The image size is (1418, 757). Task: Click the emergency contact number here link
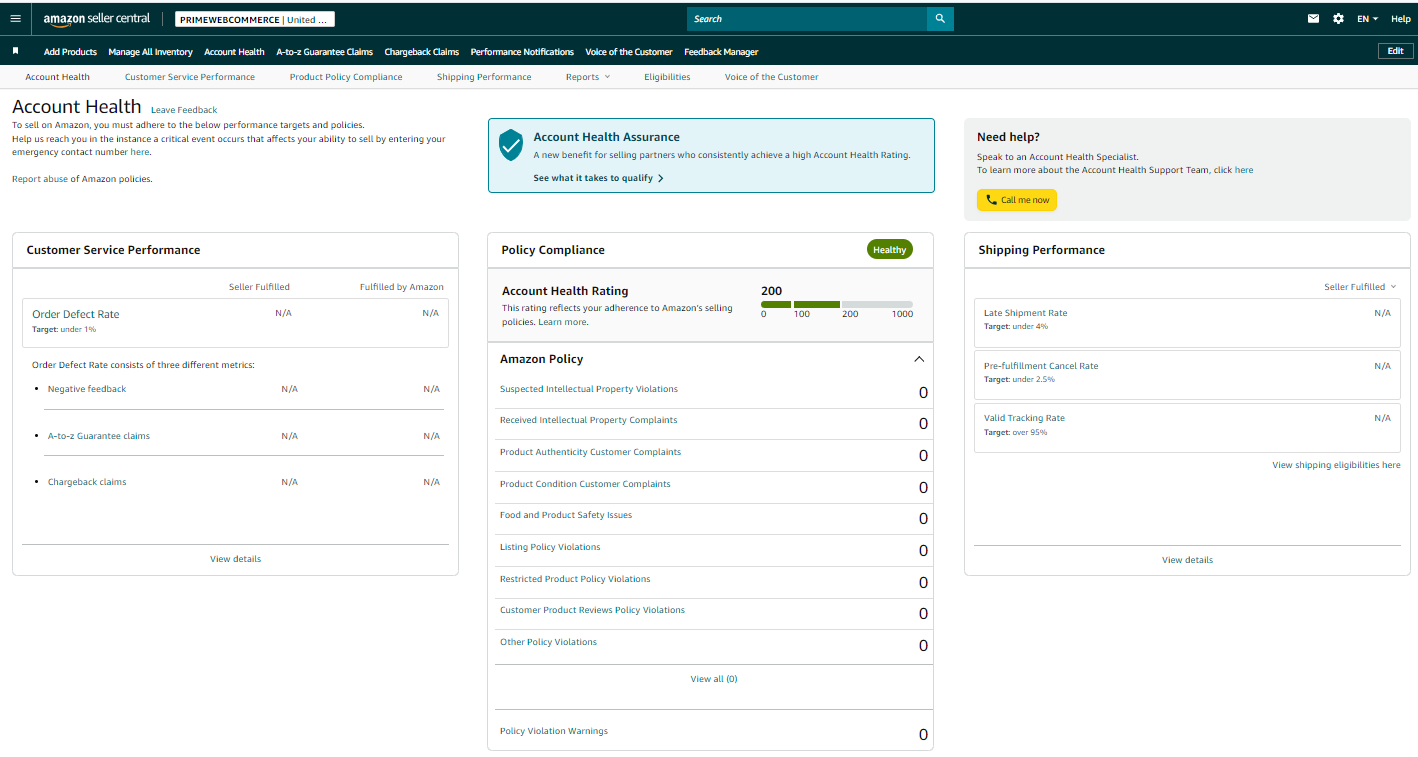pos(139,152)
